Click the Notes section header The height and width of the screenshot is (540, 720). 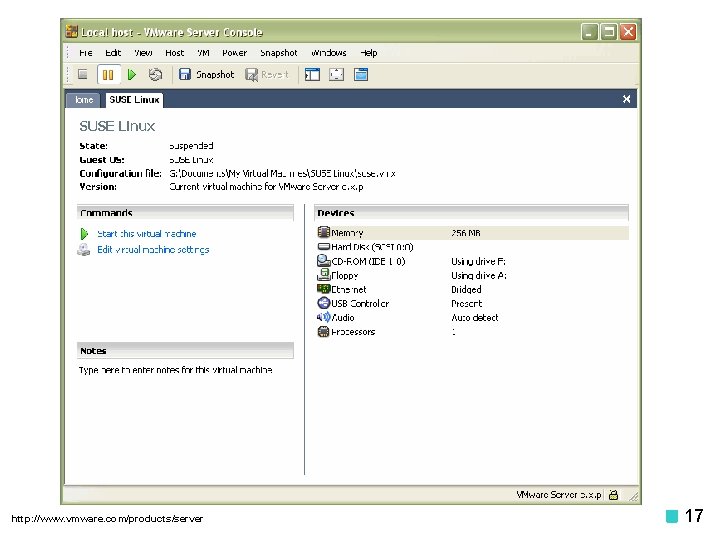tap(186, 350)
